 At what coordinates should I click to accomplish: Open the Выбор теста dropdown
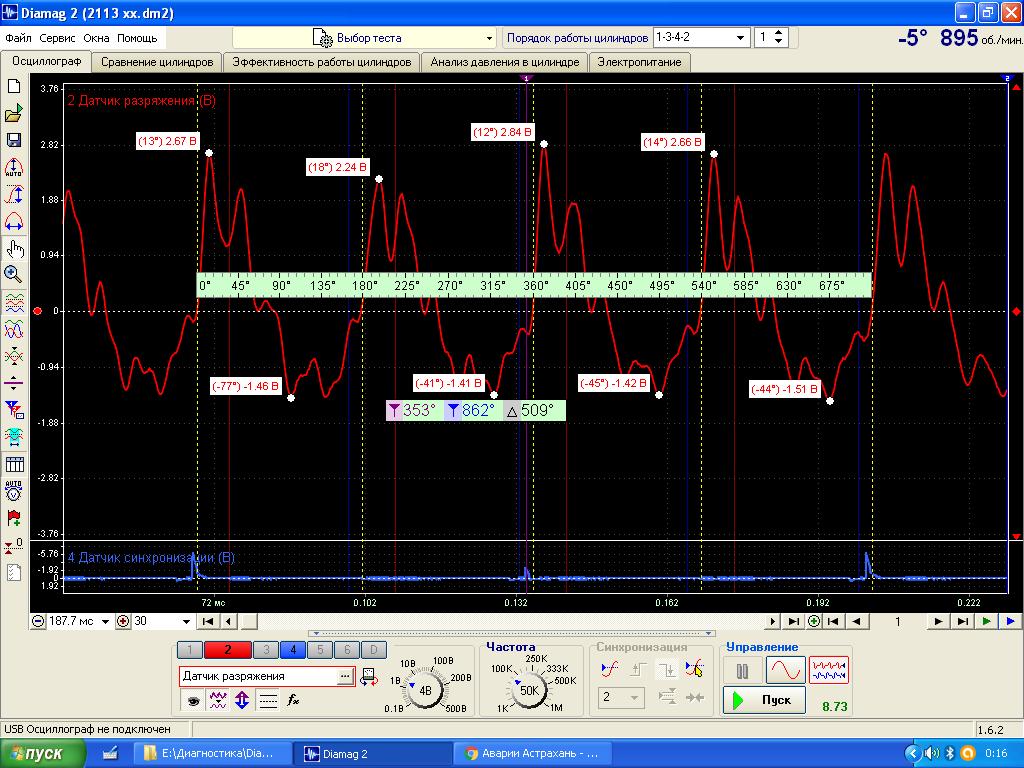[x=364, y=38]
